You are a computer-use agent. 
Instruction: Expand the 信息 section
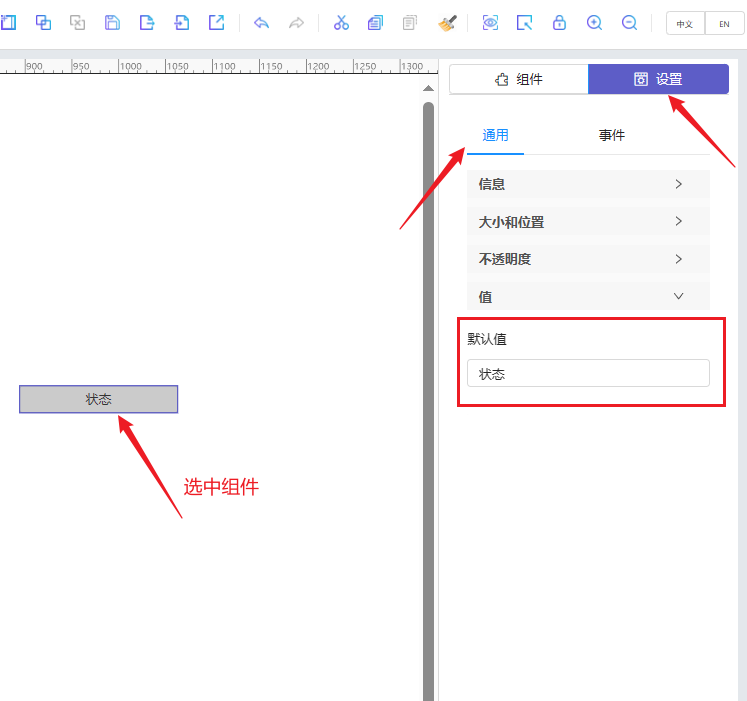588,184
